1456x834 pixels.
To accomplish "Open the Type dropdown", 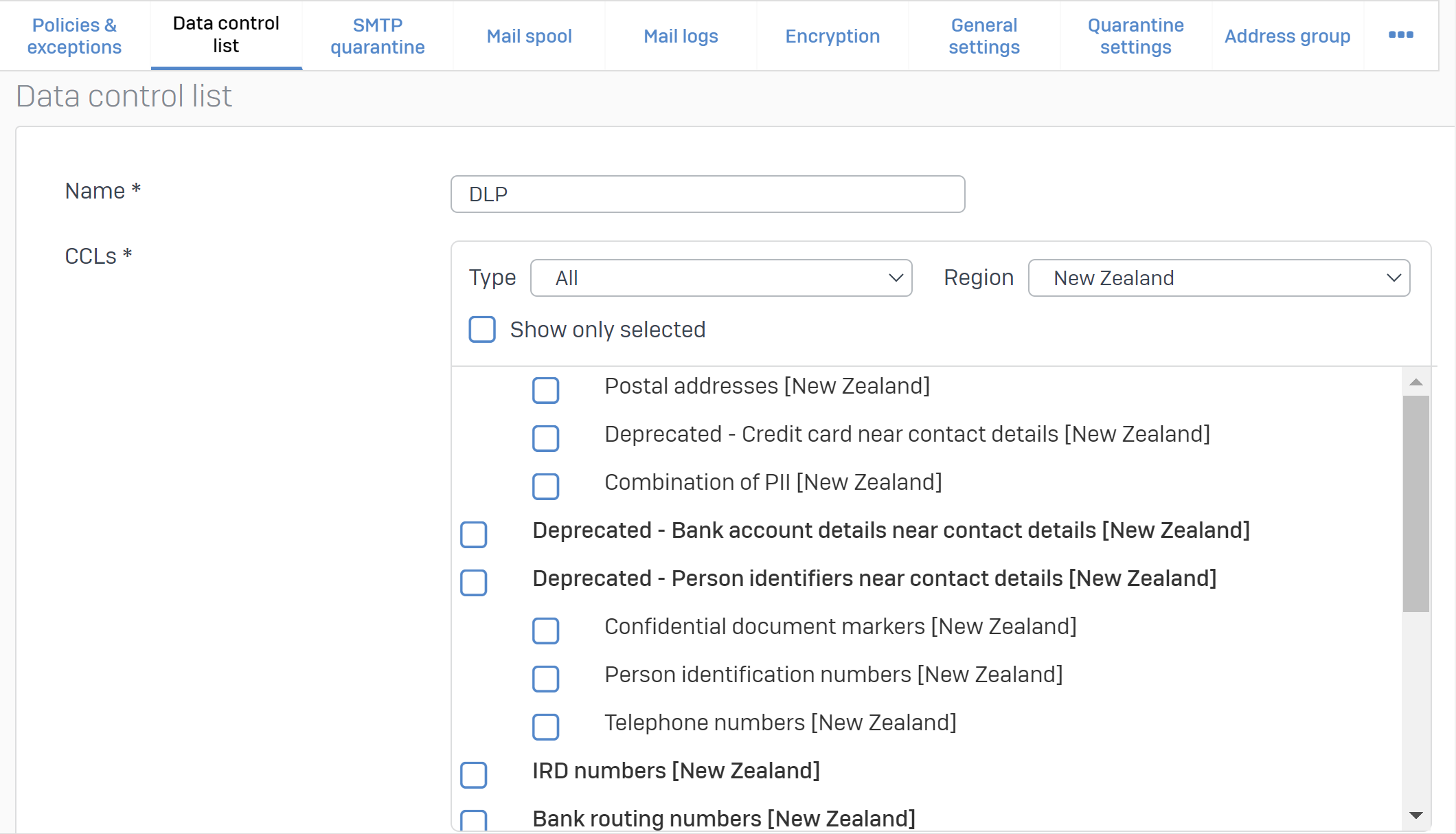I will [x=720, y=278].
